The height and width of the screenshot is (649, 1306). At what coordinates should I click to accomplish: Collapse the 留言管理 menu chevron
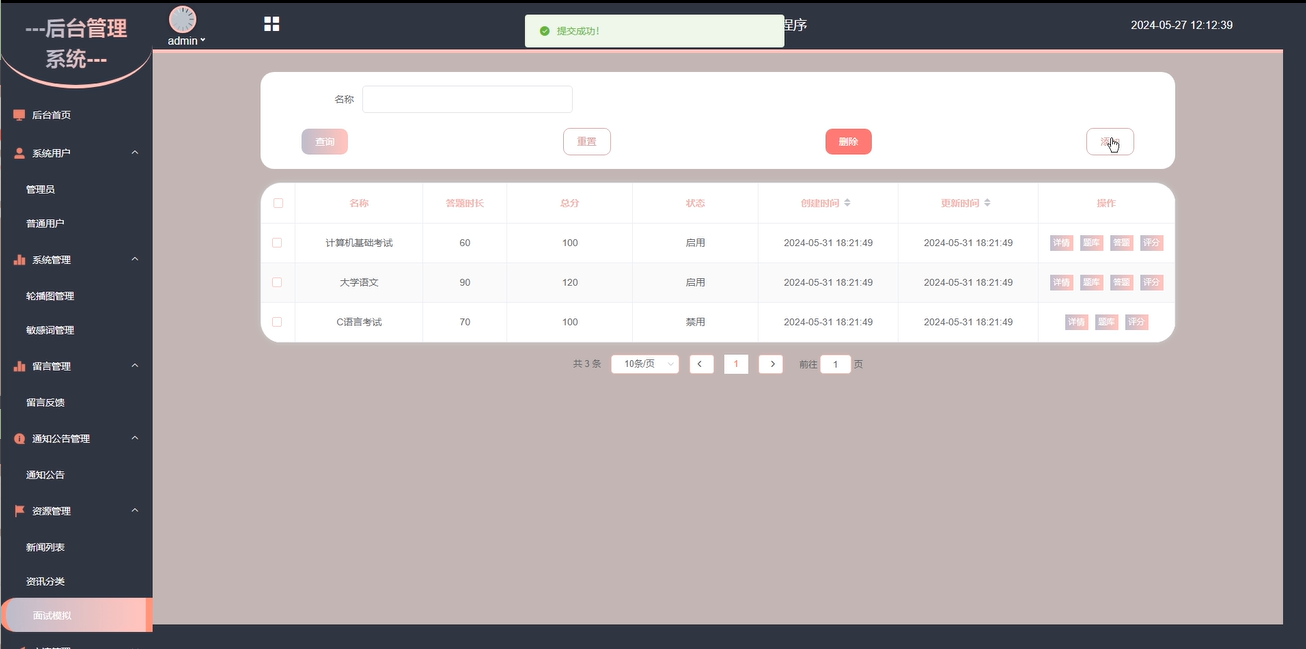[135, 366]
